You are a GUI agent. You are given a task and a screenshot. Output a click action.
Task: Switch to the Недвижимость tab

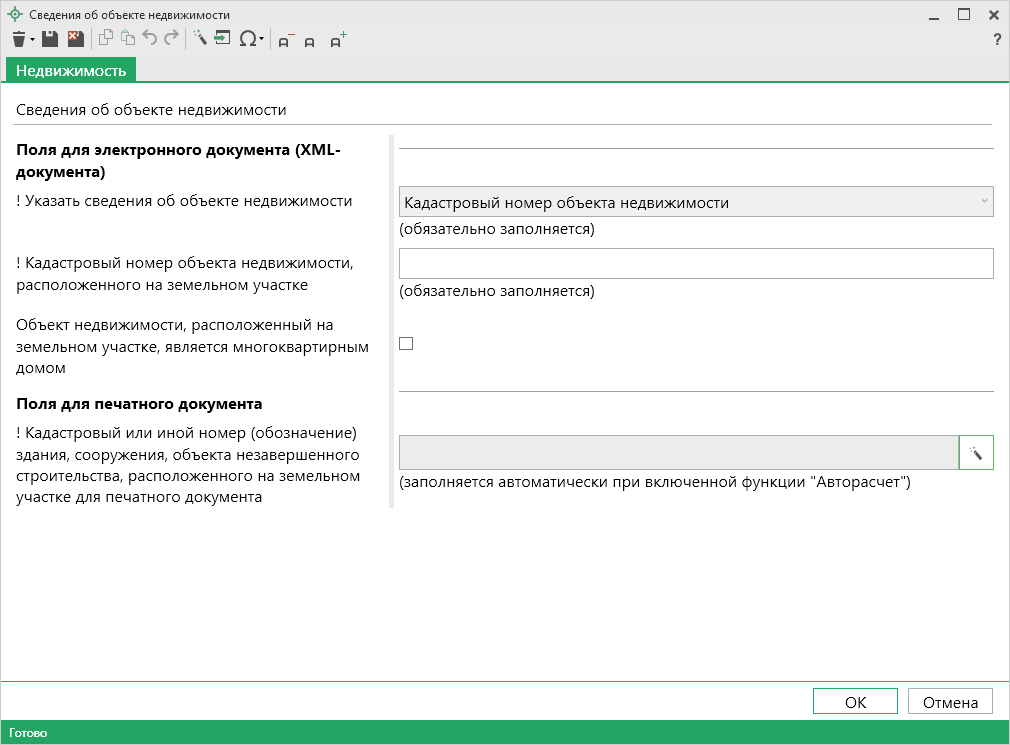(x=71, y=70)
